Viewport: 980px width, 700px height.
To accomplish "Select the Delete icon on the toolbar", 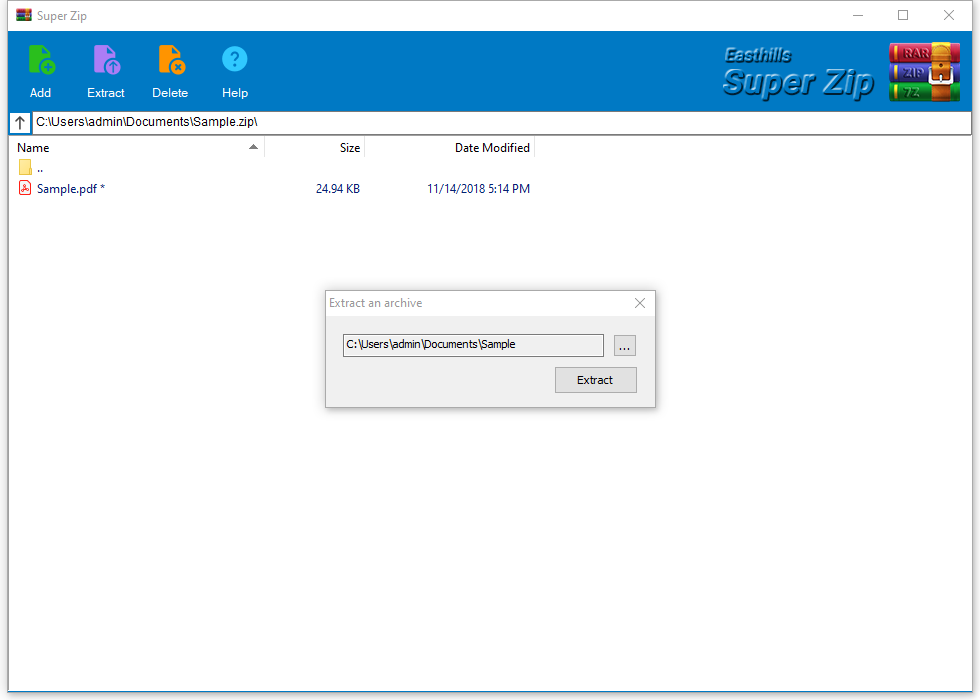I will coord(170,60).
